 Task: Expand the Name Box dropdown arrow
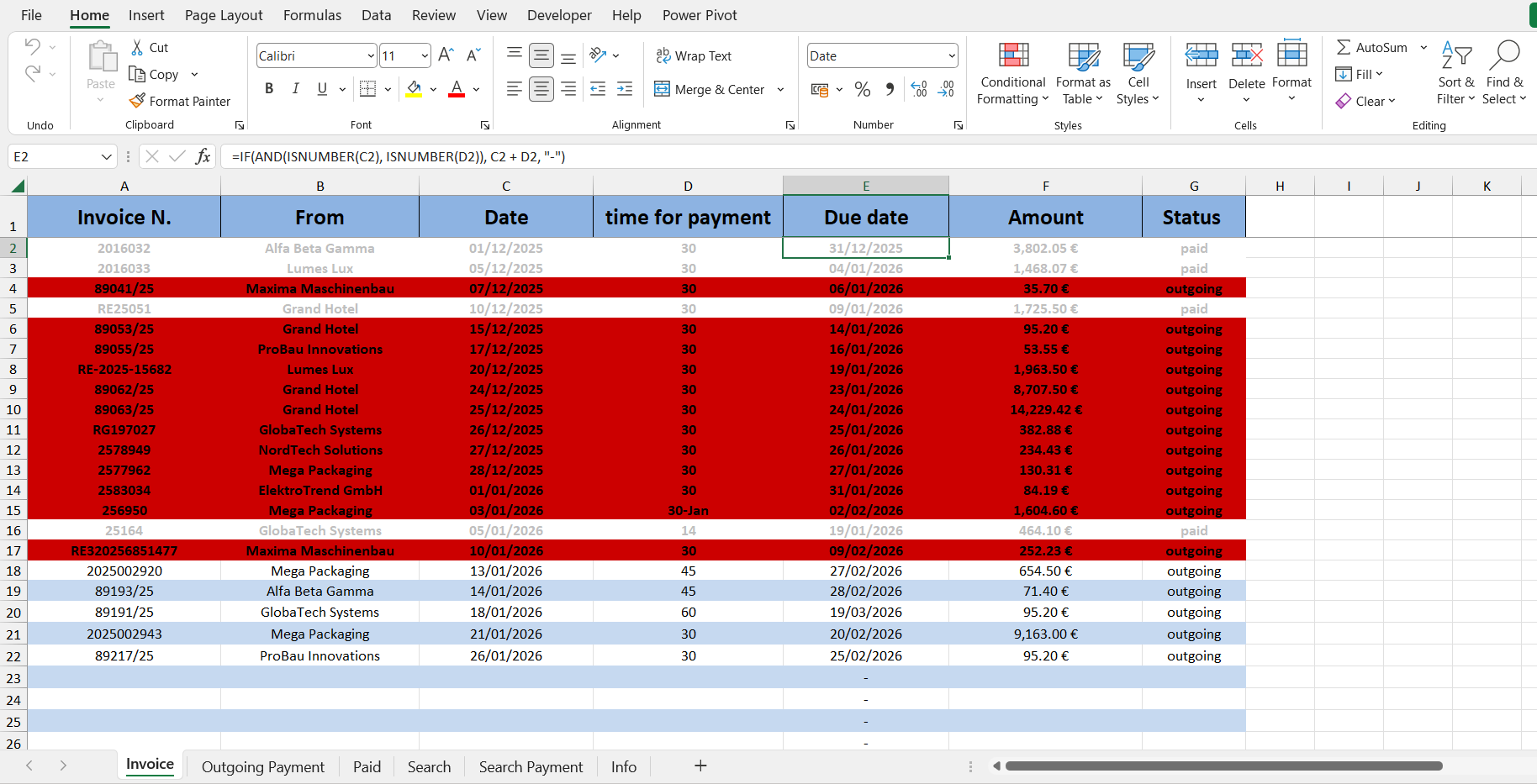(107, 157)
